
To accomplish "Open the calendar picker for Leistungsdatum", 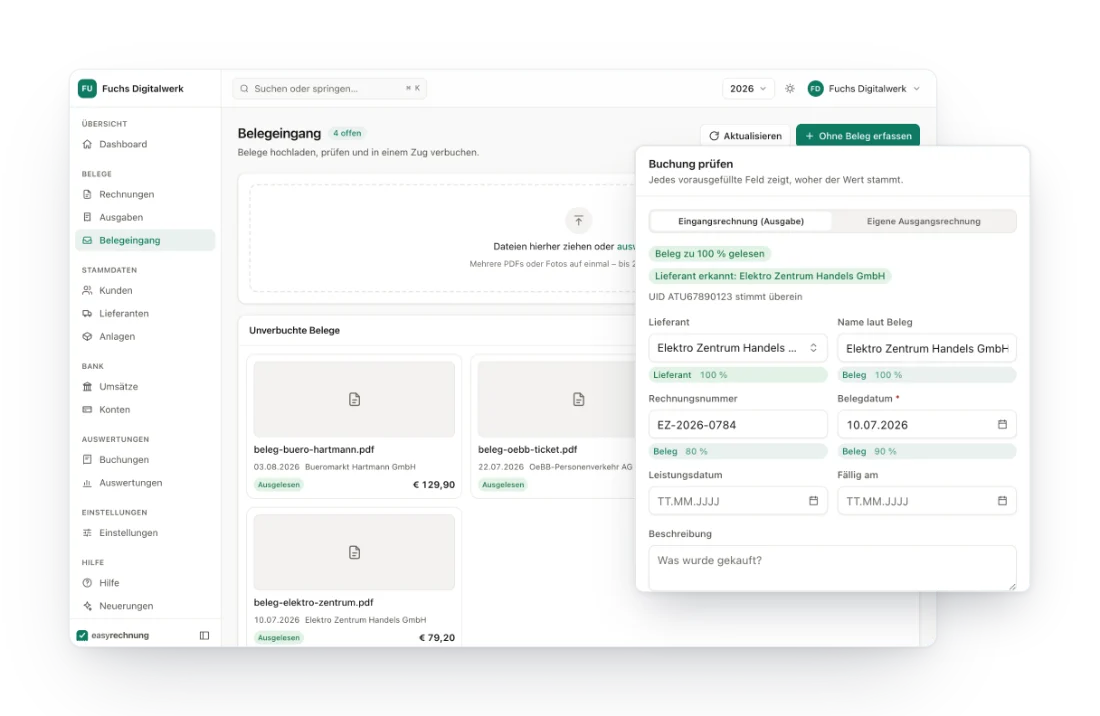I will click(814, 501).
